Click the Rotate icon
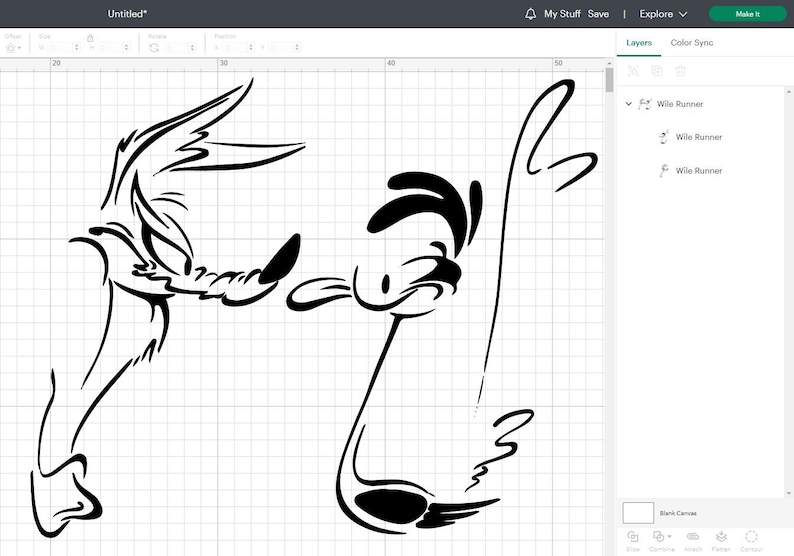 (x=154, y=48)
